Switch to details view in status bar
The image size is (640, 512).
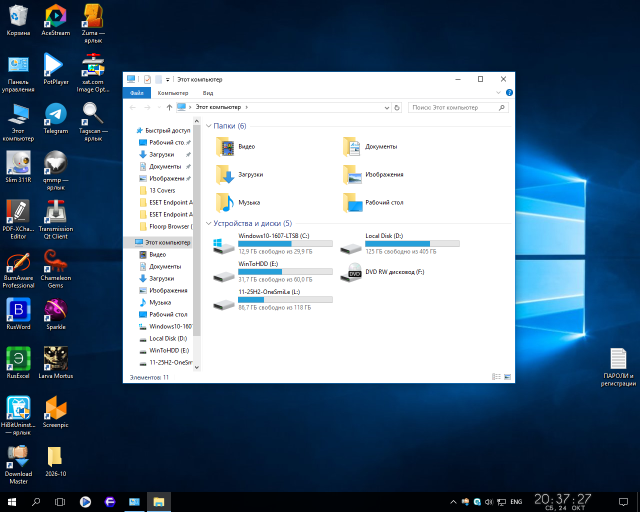(x=496, y=377)
